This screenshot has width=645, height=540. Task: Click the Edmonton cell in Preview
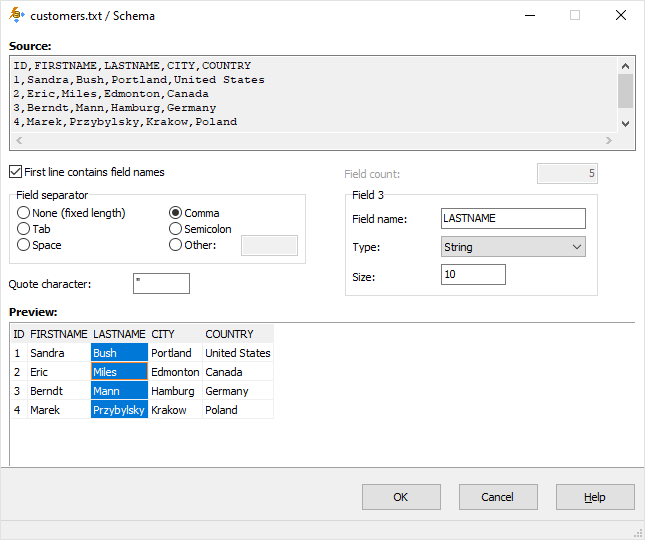coord(175,372)
